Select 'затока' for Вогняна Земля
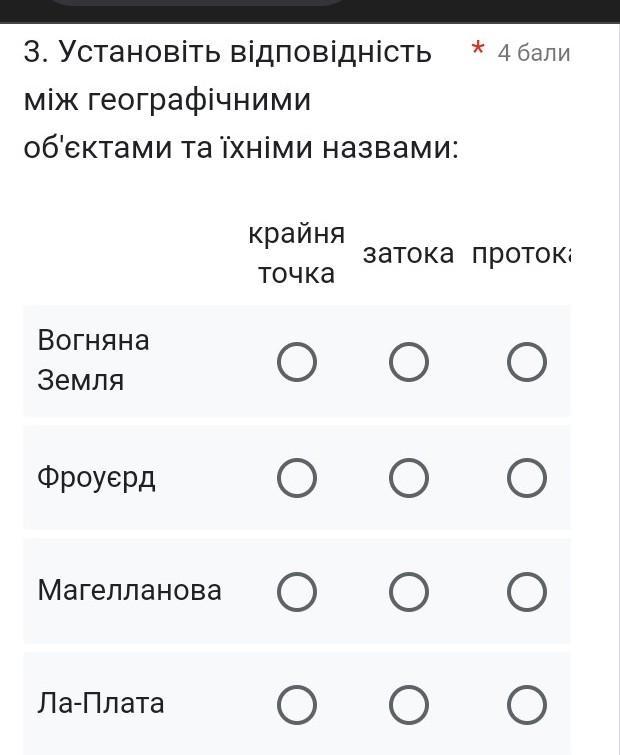Image resolution: width=620 pixels, height=755 pixels. (409, 362)
